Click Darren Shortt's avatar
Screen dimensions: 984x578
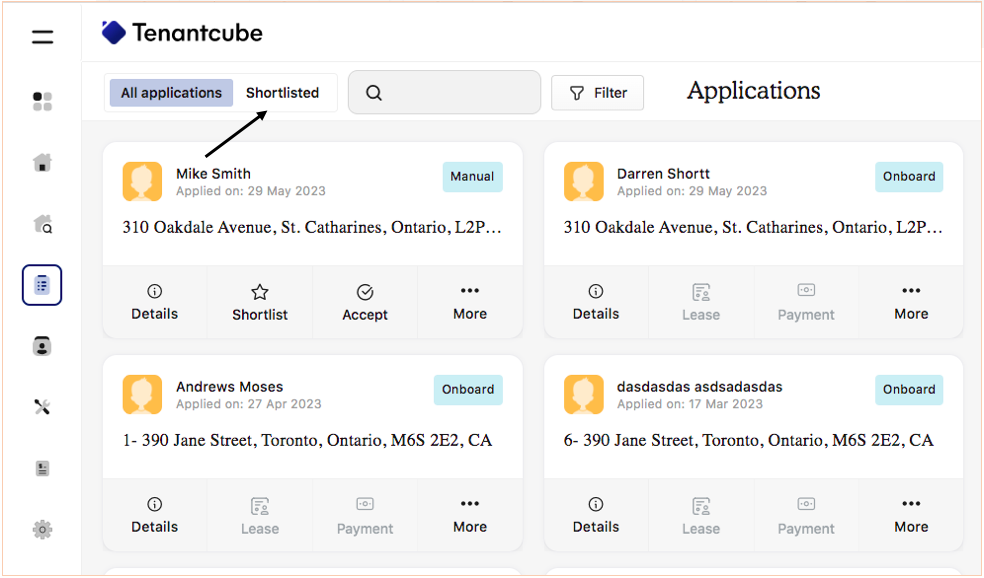[584, 181]
